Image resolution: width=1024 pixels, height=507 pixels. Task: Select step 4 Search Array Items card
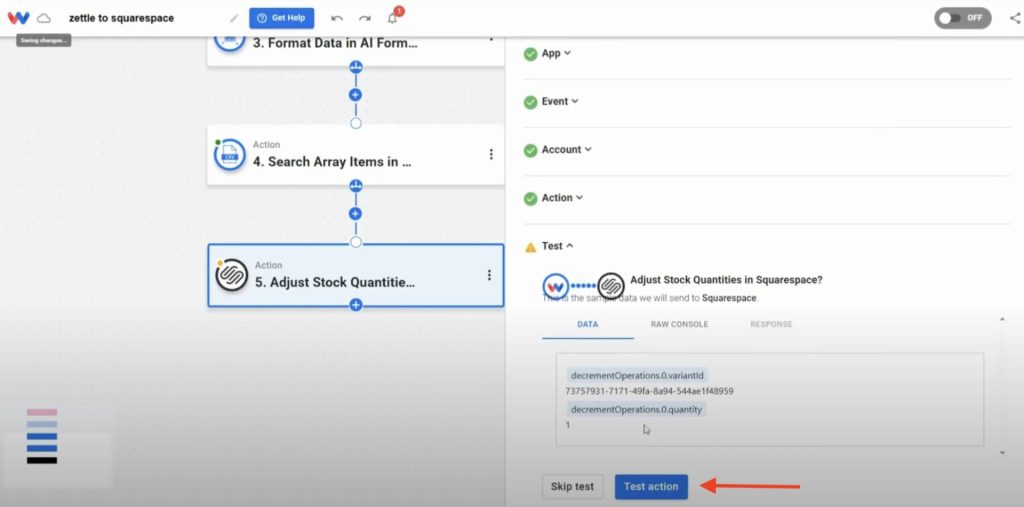click(356, 155)
